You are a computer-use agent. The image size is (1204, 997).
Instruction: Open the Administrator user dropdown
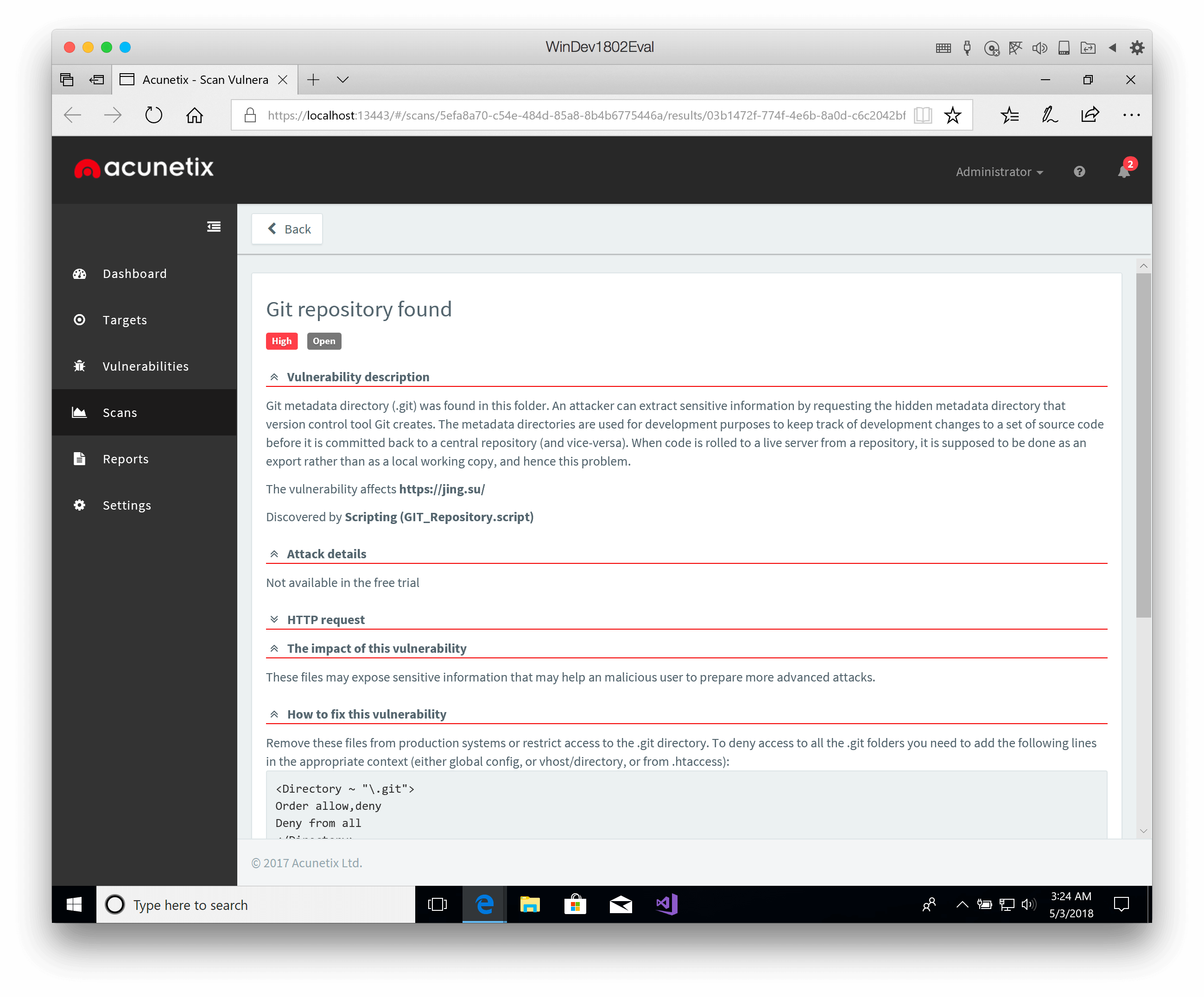click(999, 171)
